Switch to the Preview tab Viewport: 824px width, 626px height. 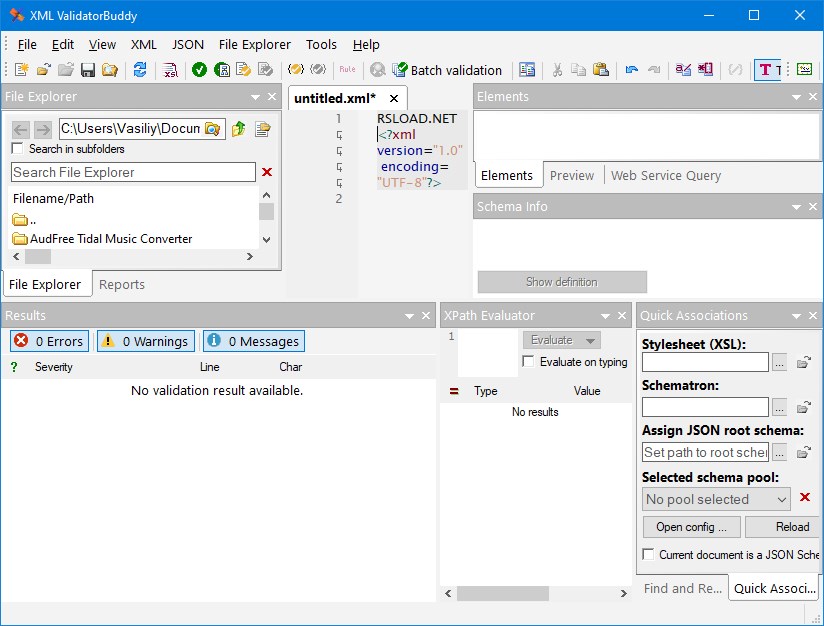pos(572,174)
